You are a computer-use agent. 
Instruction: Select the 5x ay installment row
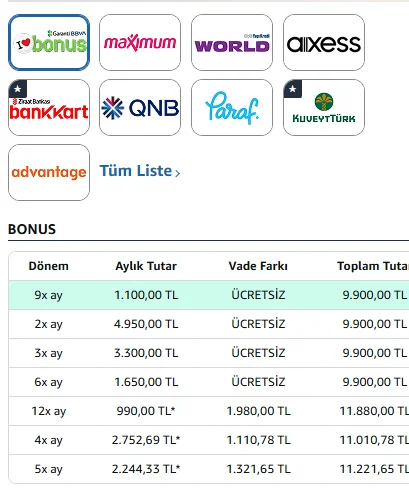pos(209,469)
